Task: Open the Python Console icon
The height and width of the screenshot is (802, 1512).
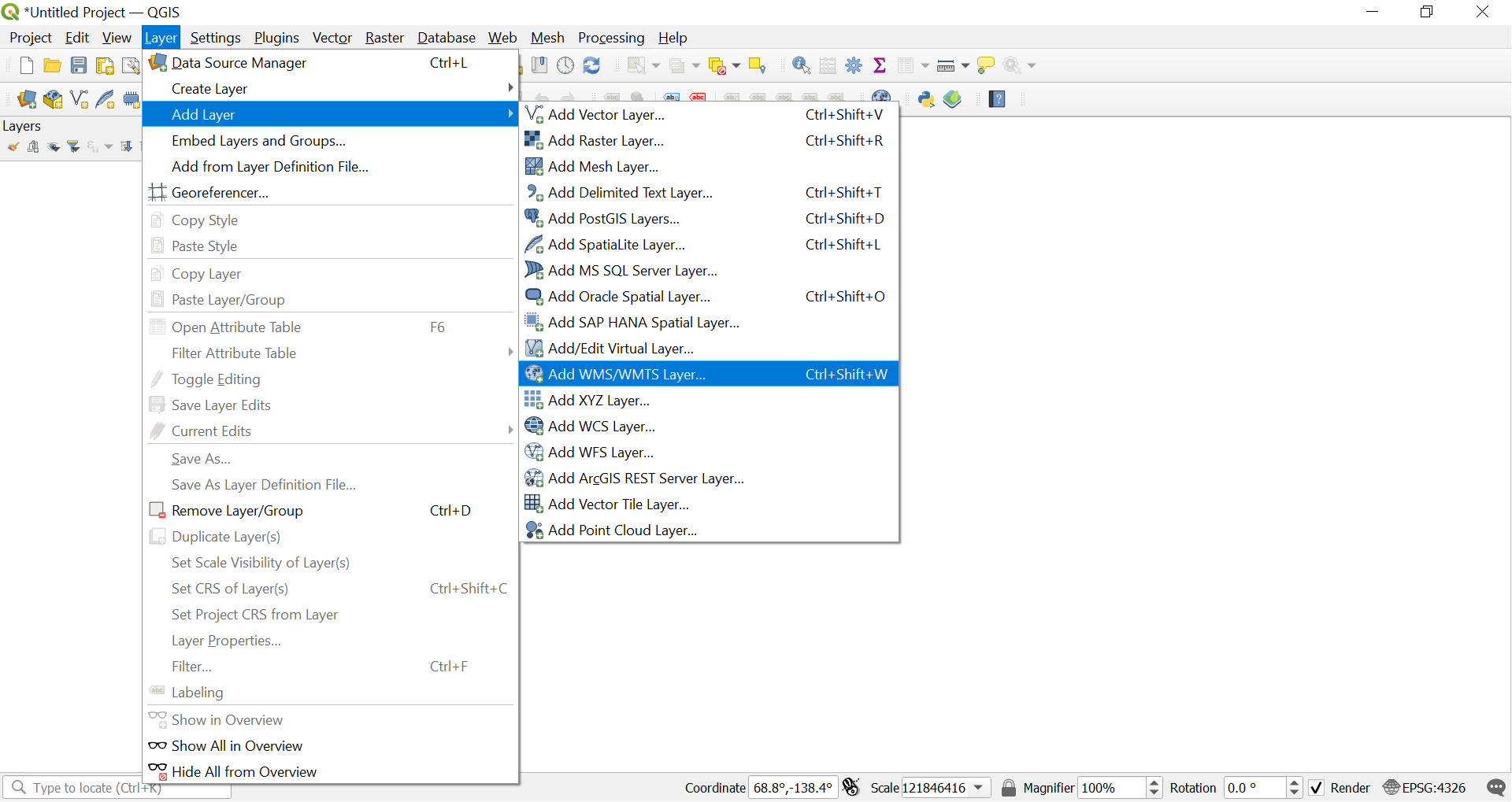Action: tap(926, 99)
